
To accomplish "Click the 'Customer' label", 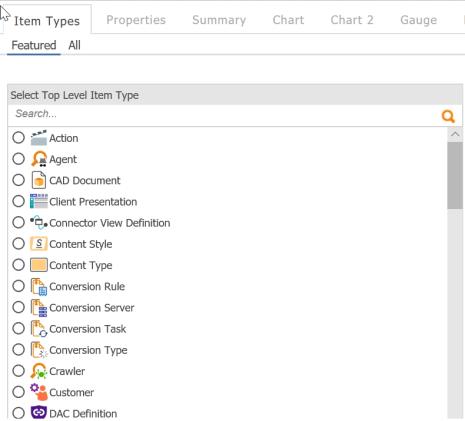I will pos(71,392).
